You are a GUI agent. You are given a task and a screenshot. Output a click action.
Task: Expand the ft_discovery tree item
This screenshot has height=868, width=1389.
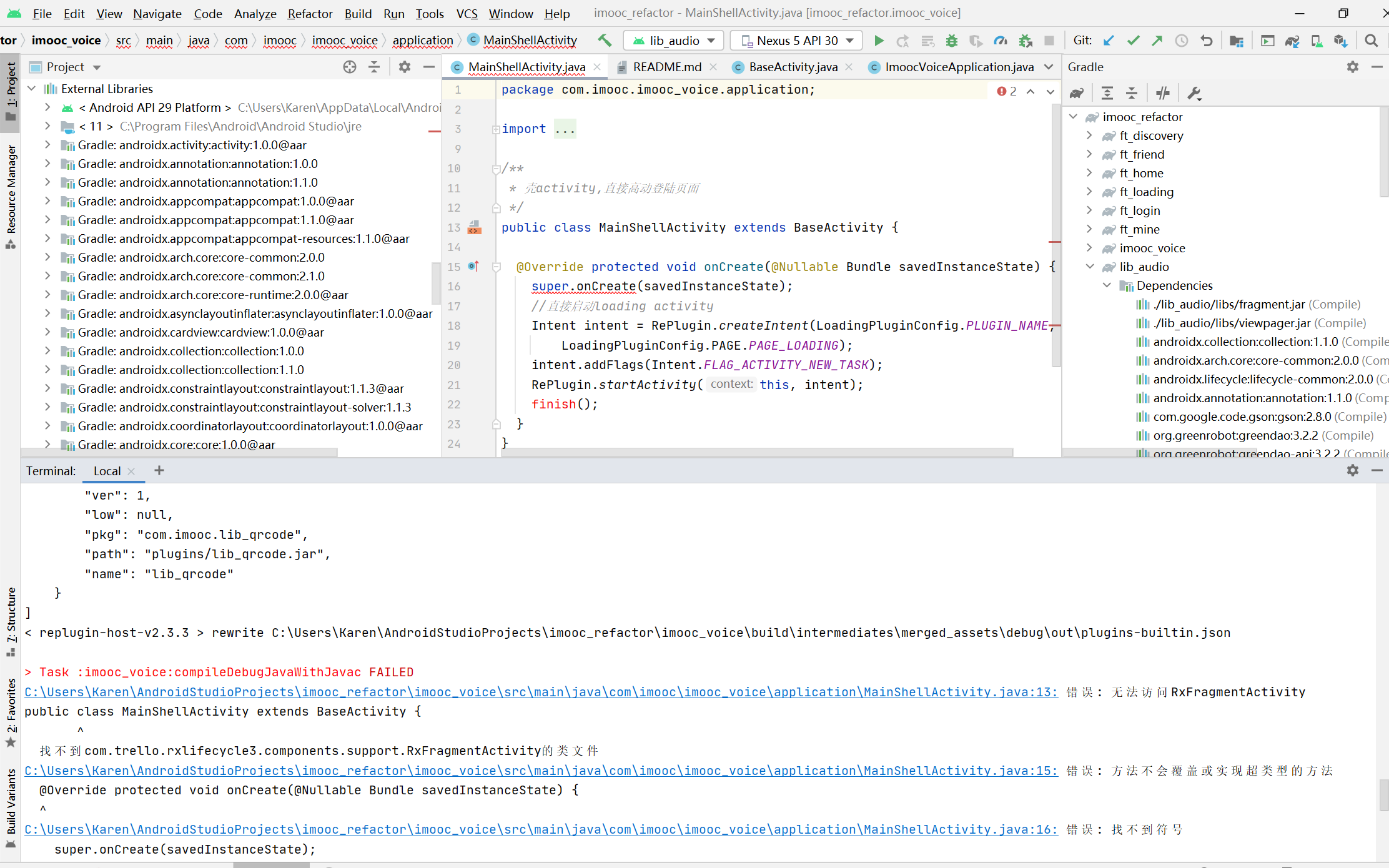[x=1090, y=135]
